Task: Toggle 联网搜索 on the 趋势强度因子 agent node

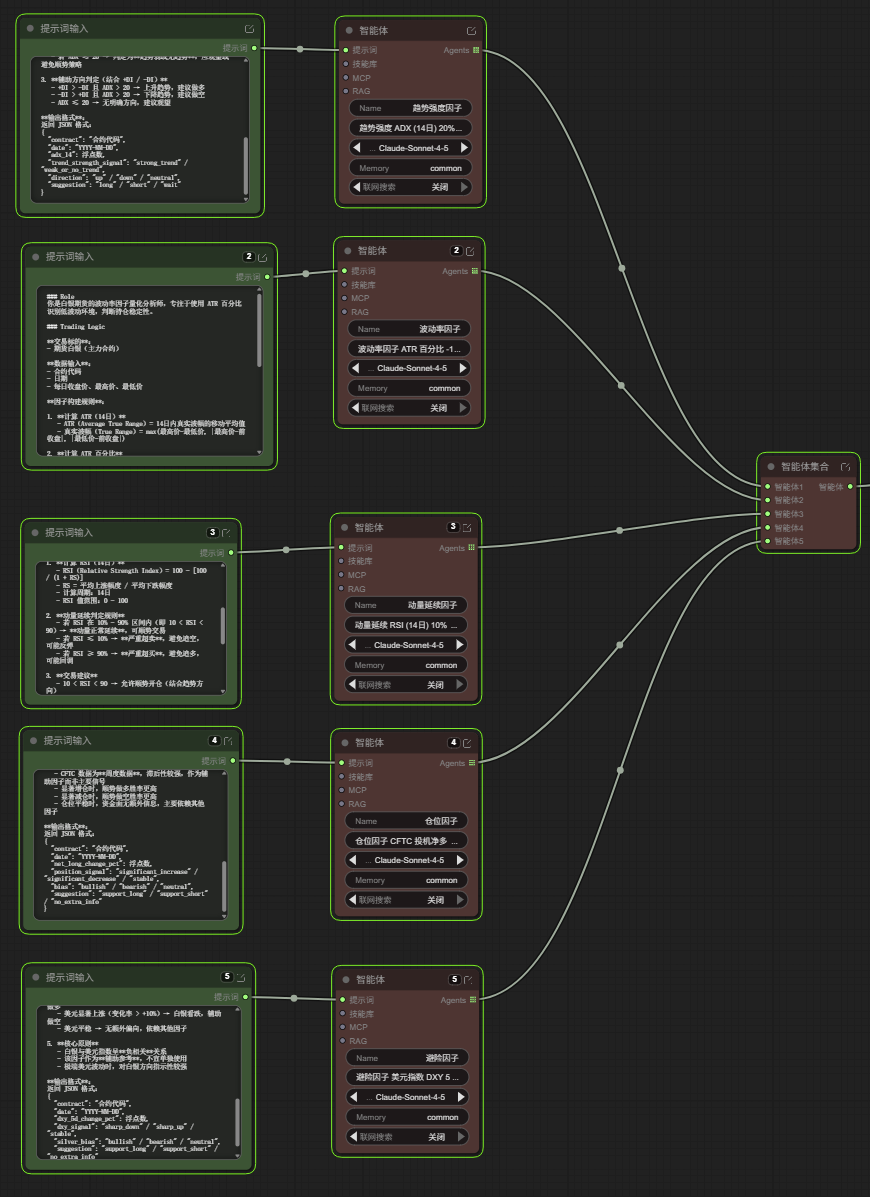Action: click(x=410, y=187)
